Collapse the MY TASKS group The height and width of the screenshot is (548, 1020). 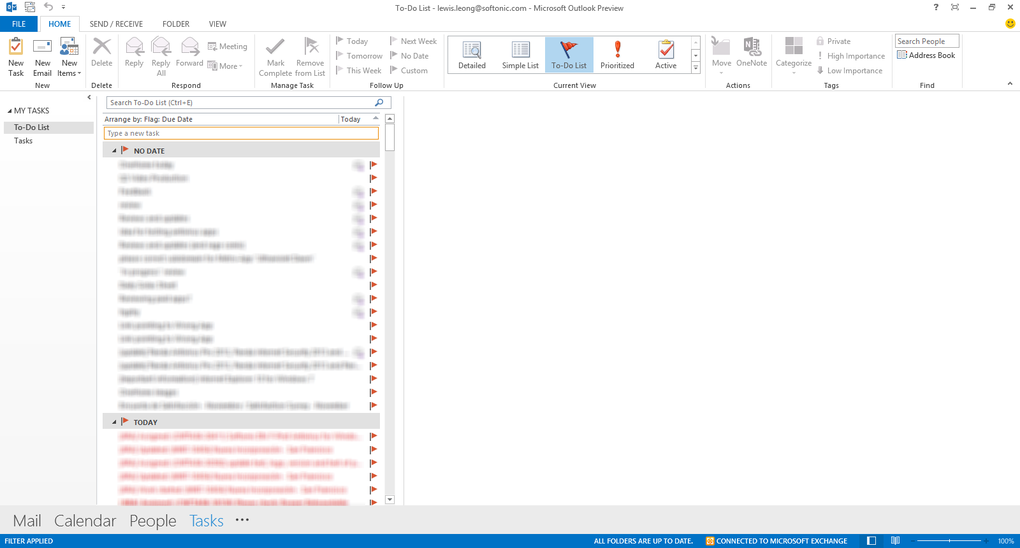point(10,111)
